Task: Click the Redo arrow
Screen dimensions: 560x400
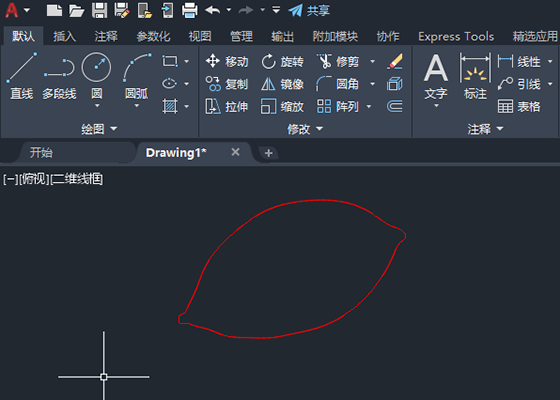Action: pos(246,10)
